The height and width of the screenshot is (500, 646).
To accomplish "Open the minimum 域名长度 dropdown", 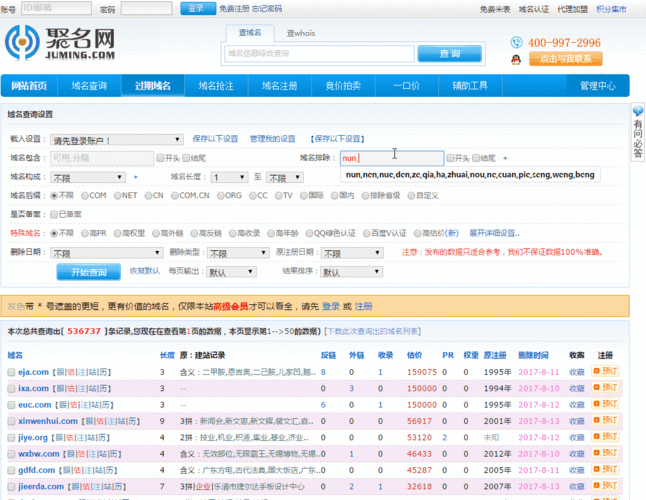I will coord(229,178).
